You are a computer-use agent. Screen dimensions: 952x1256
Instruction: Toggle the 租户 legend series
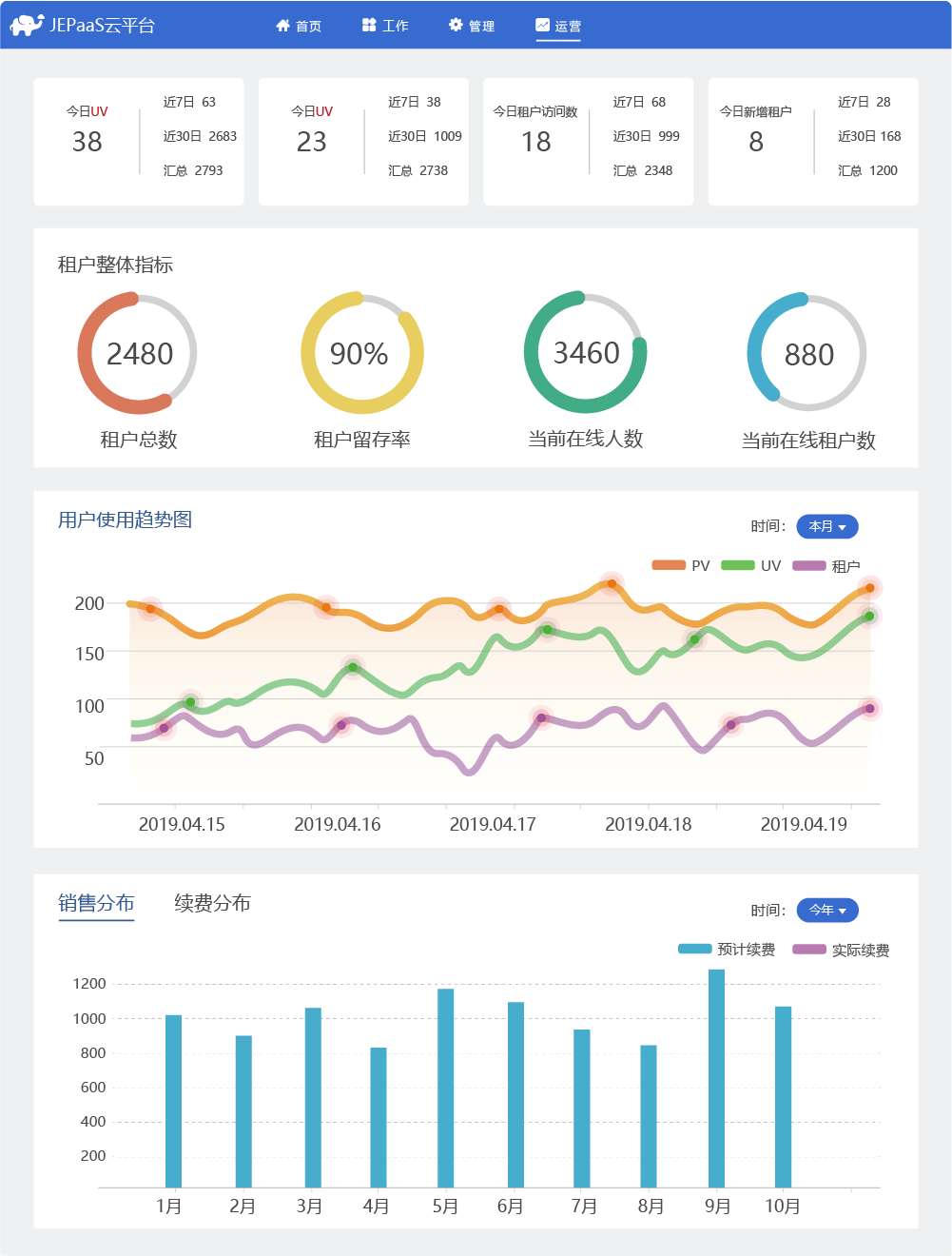[x=826, y=565]
